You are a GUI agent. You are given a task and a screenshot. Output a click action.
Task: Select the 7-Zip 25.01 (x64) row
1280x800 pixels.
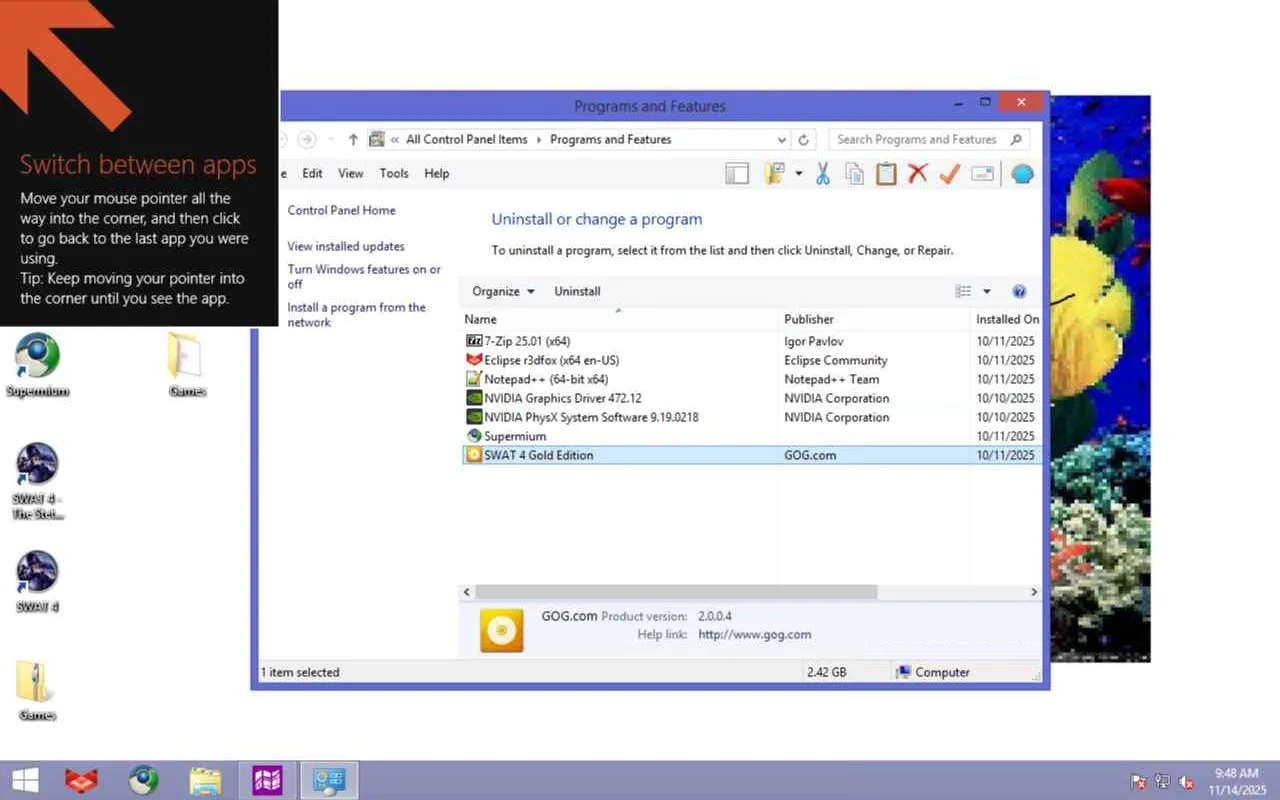[x=751, y=342]
